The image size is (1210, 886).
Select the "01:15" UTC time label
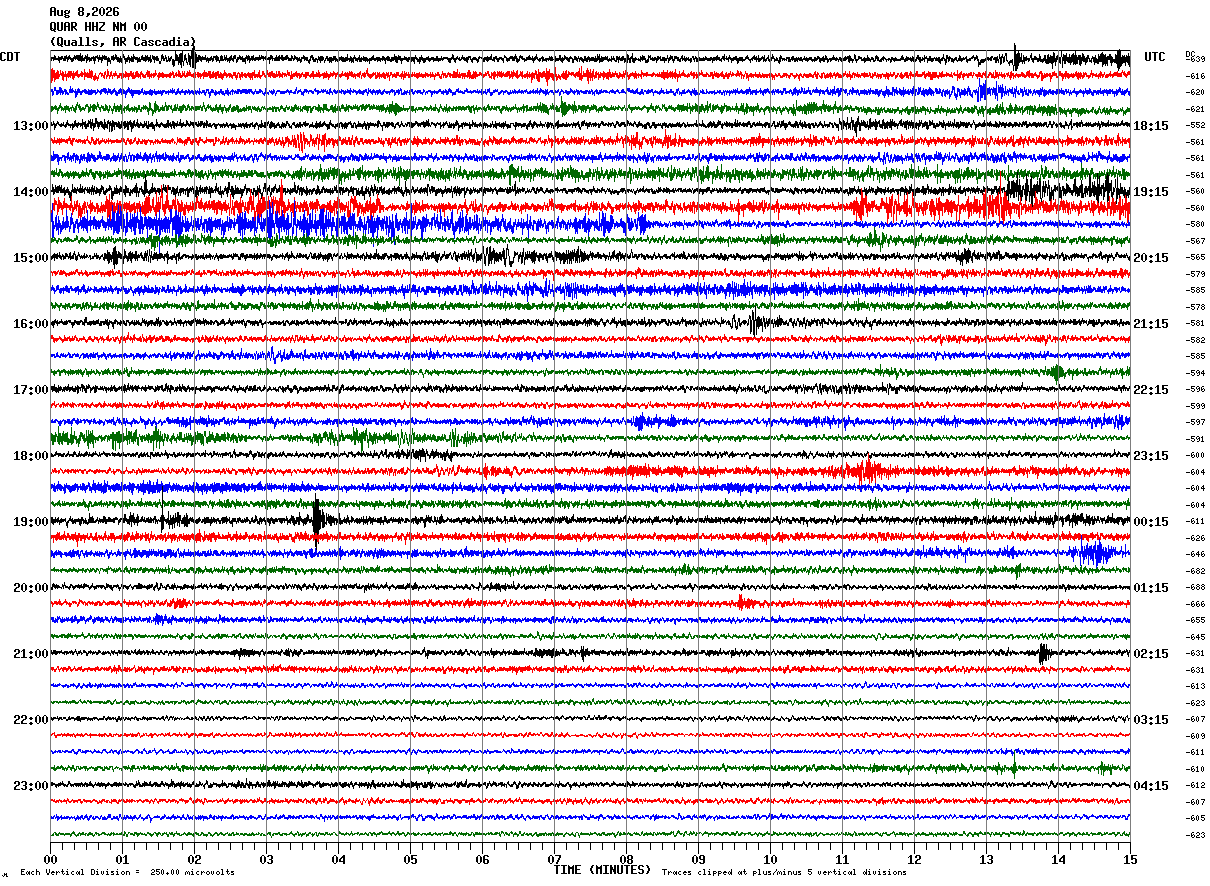[1152, 588]
